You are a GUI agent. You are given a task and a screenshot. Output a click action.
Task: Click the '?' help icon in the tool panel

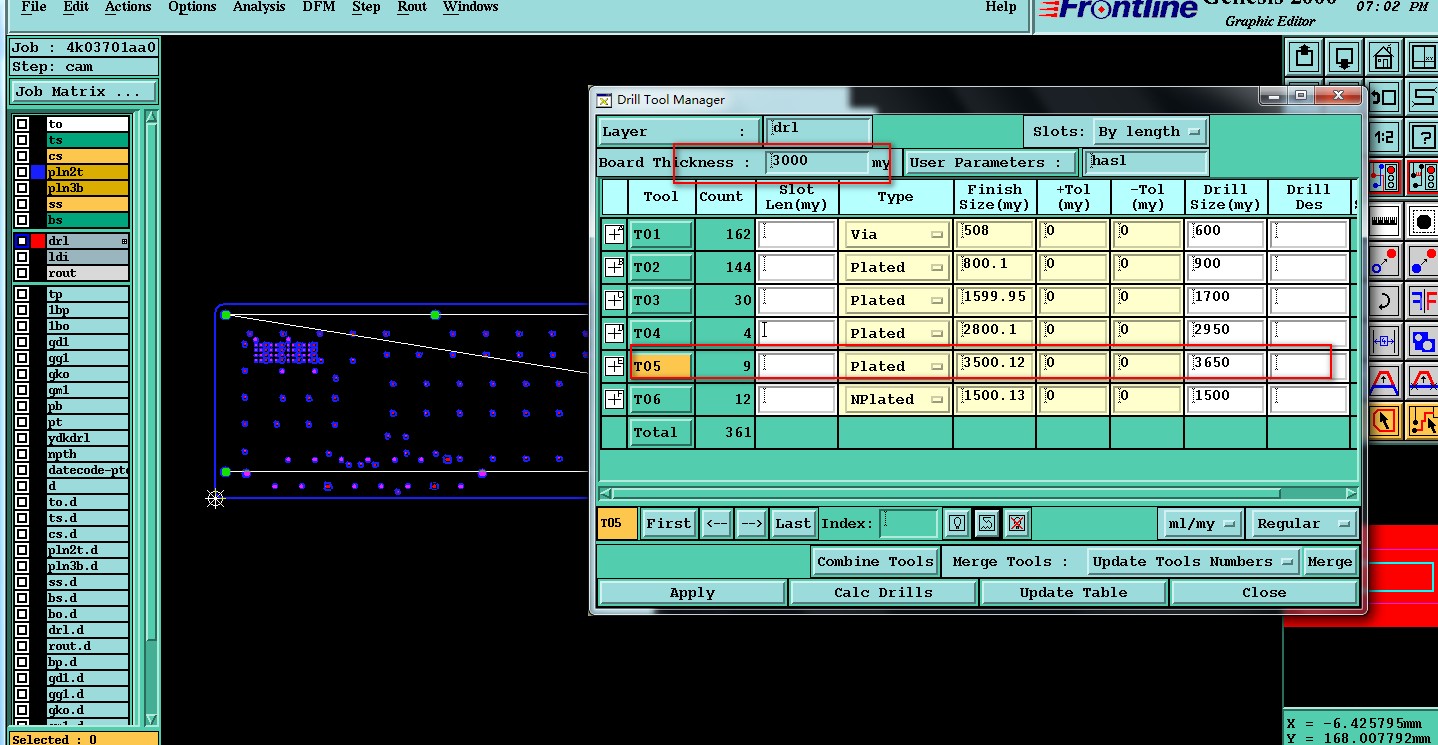point(1422,137)
